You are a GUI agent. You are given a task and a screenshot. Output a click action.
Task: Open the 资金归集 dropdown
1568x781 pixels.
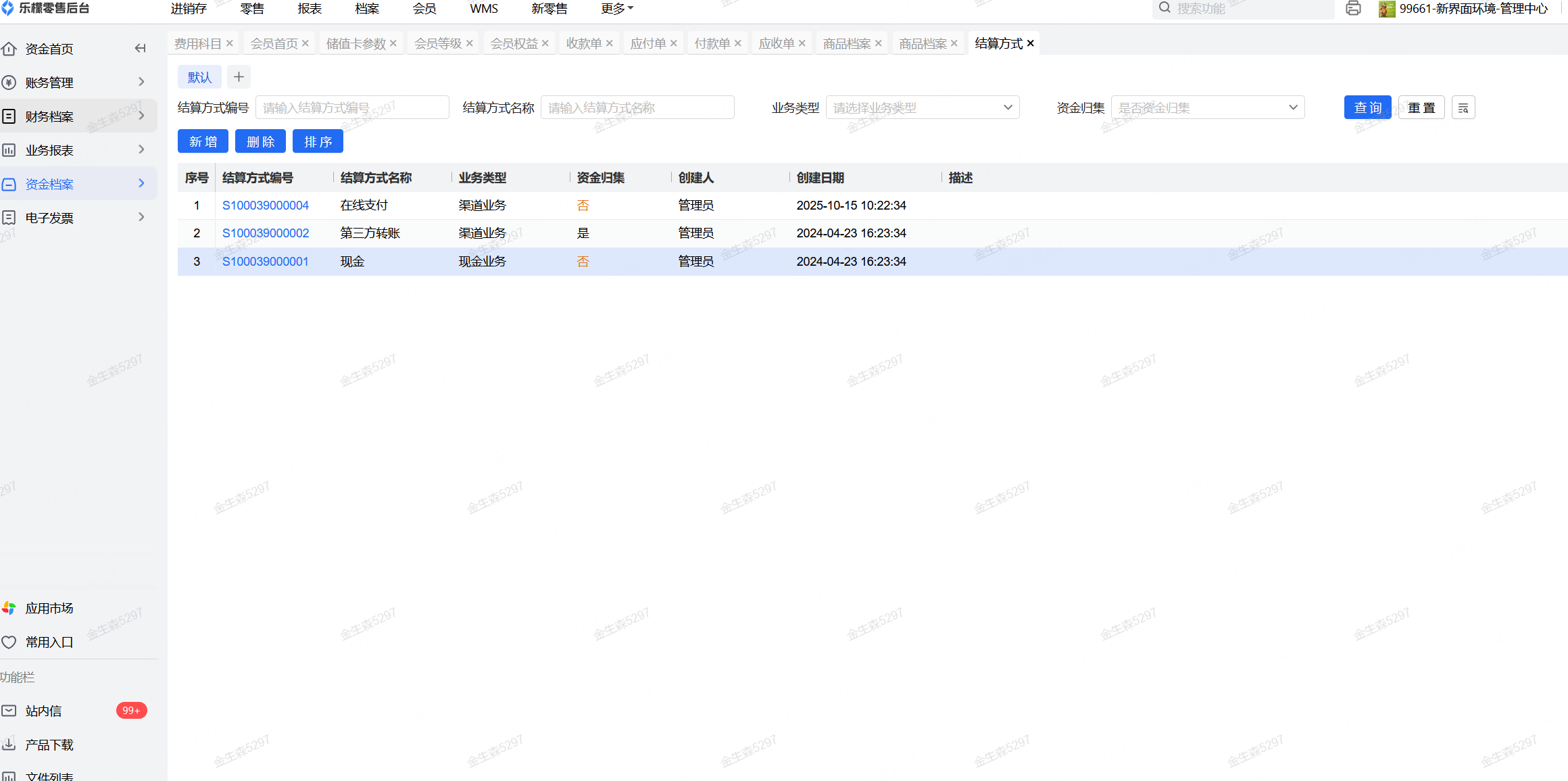(x=1208, y=108)
